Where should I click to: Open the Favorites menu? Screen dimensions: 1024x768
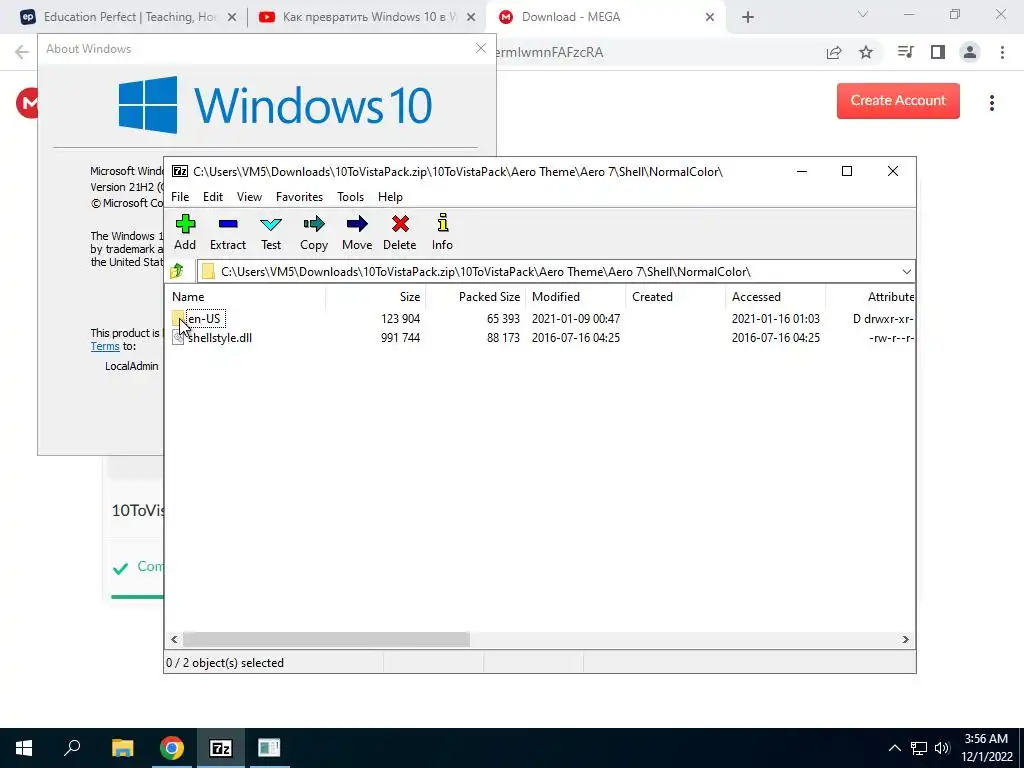tap(299, 197)
